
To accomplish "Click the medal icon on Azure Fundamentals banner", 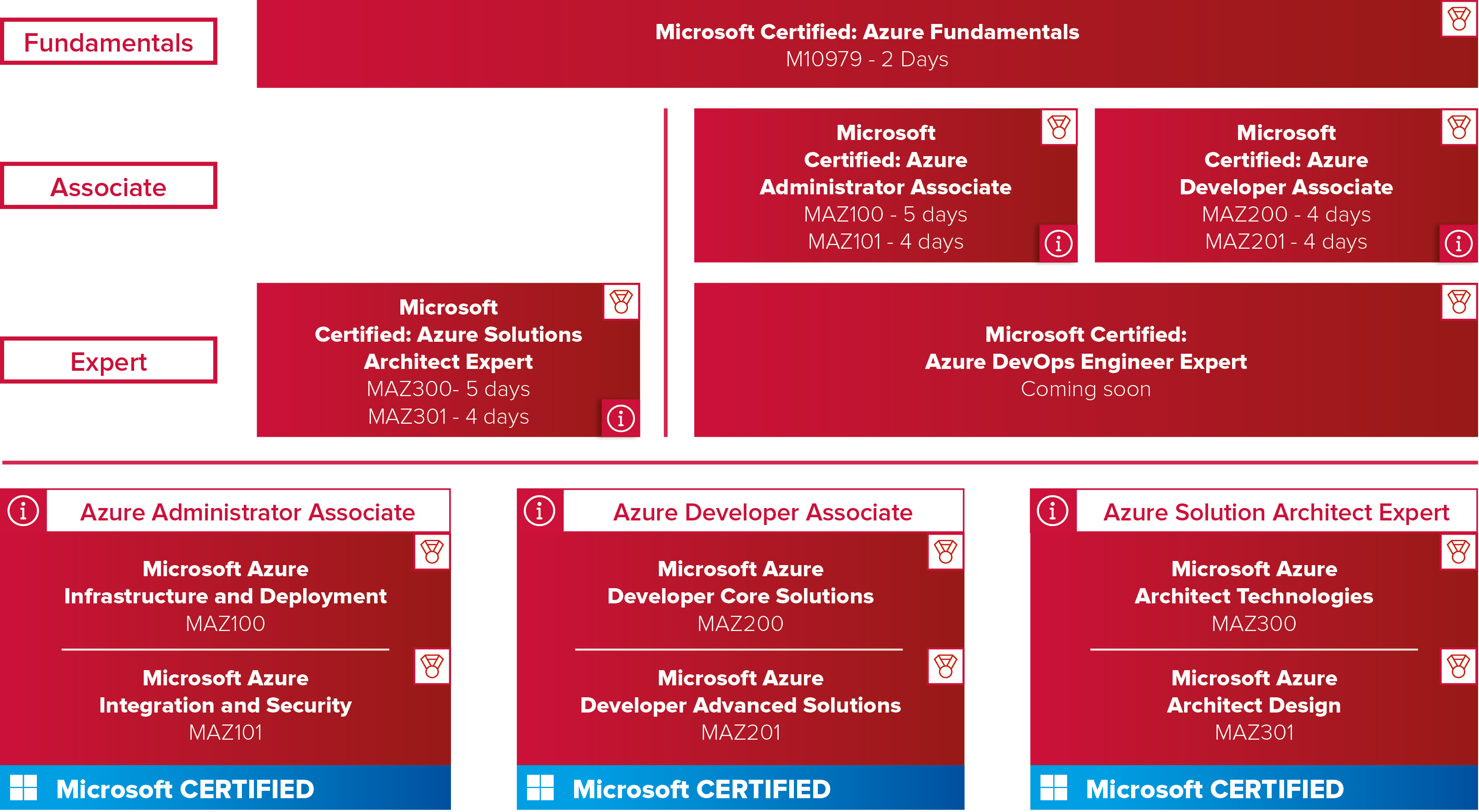I will click(1459, 18).
